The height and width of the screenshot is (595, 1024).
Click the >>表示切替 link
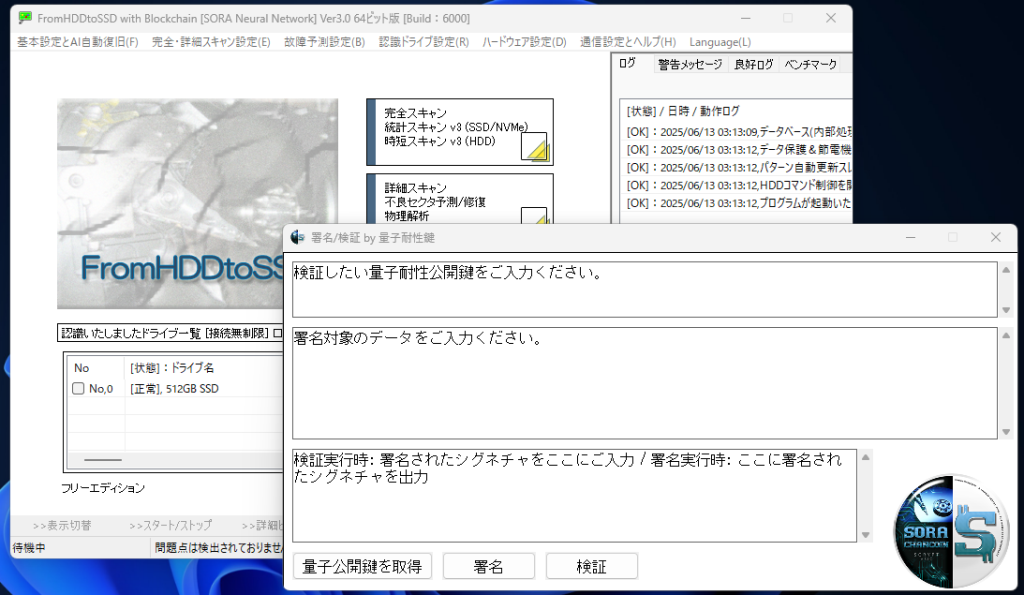[62, 525]
